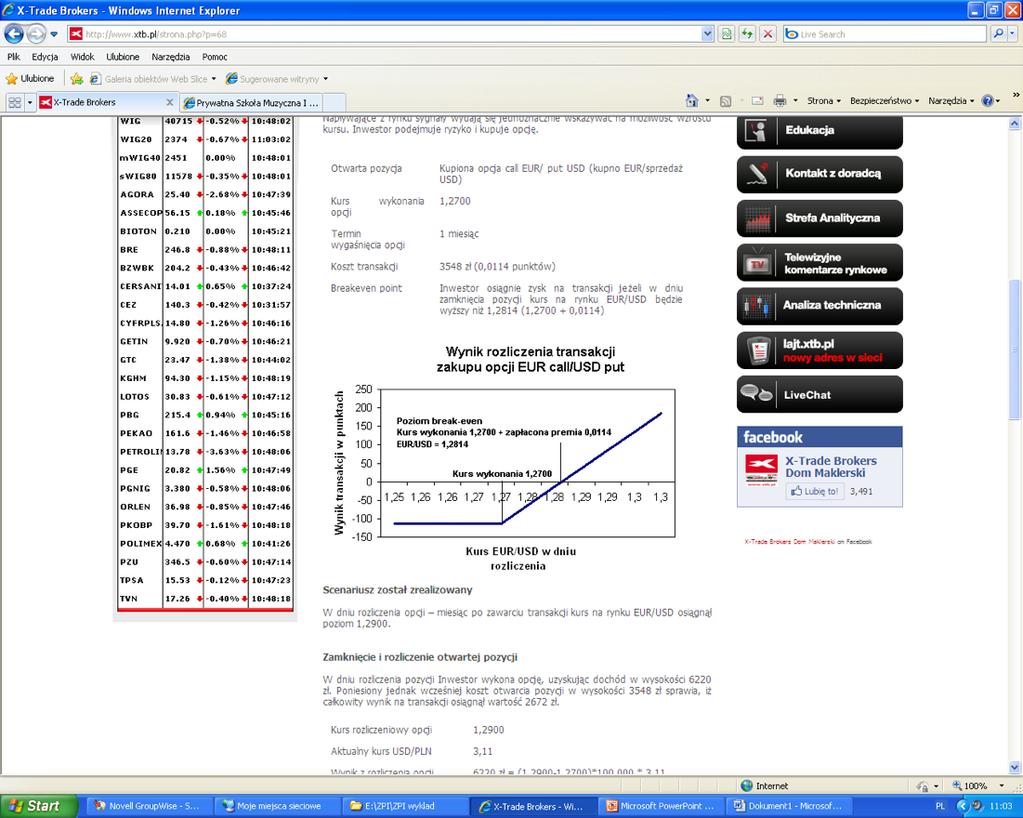Open the Edukacja sidebar button
This screenshot has width=1023, height=818.
[819, 130]
